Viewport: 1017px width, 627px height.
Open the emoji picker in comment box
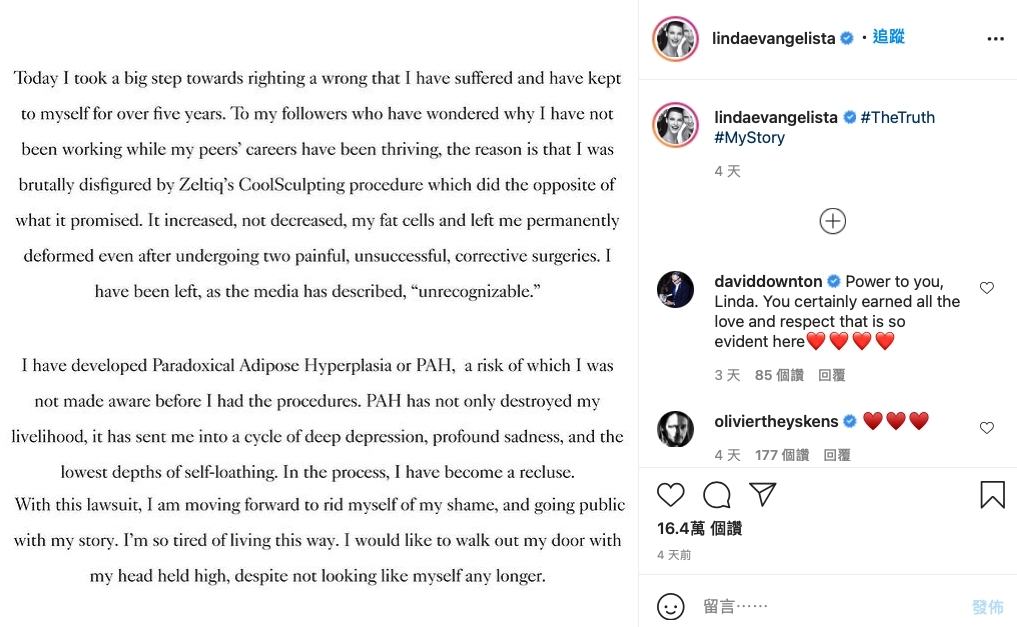pos(671,606)
